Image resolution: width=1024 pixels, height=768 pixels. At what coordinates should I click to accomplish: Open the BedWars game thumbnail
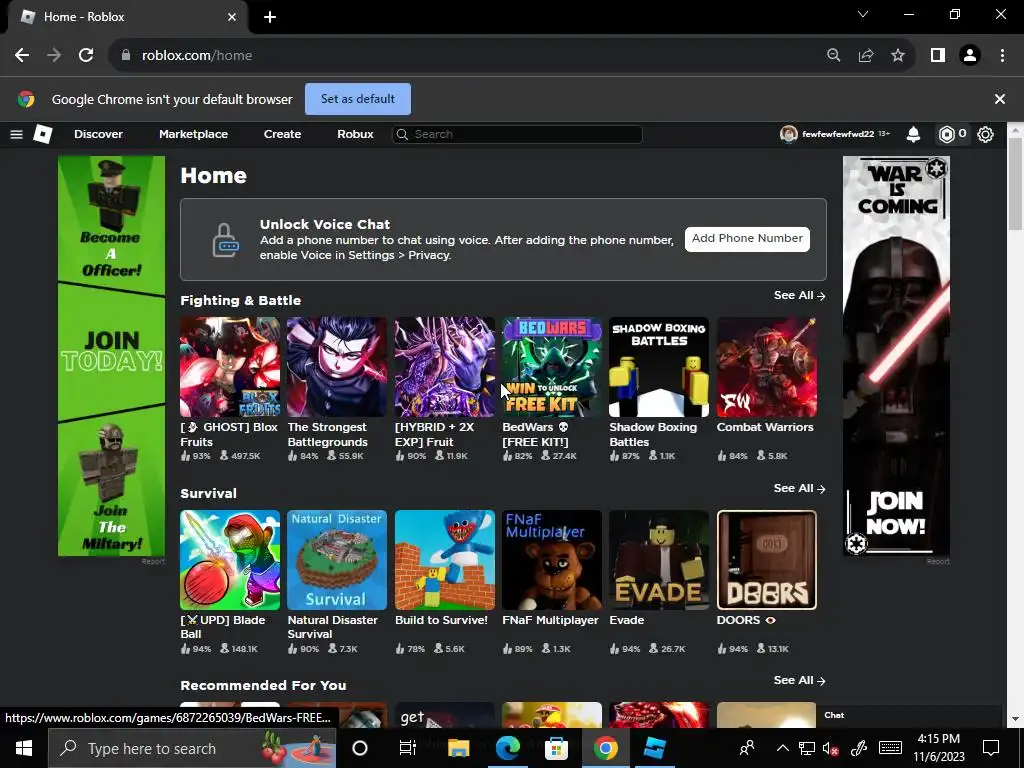552,367
